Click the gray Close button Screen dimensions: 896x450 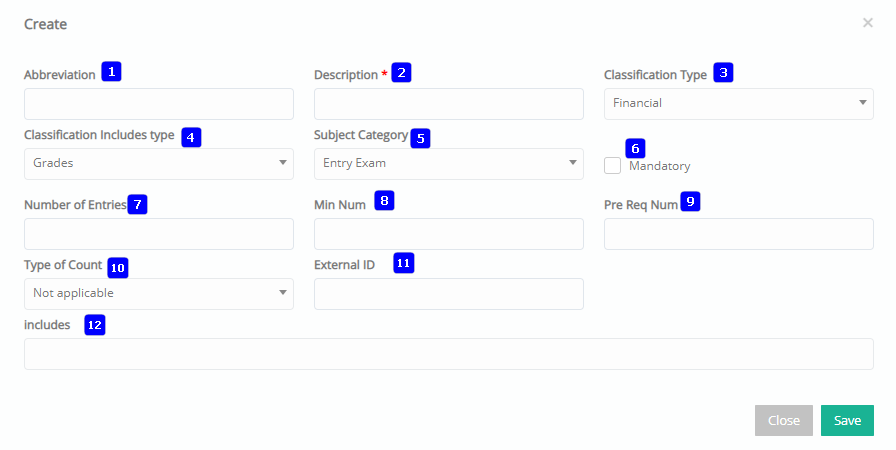point(783,420)
